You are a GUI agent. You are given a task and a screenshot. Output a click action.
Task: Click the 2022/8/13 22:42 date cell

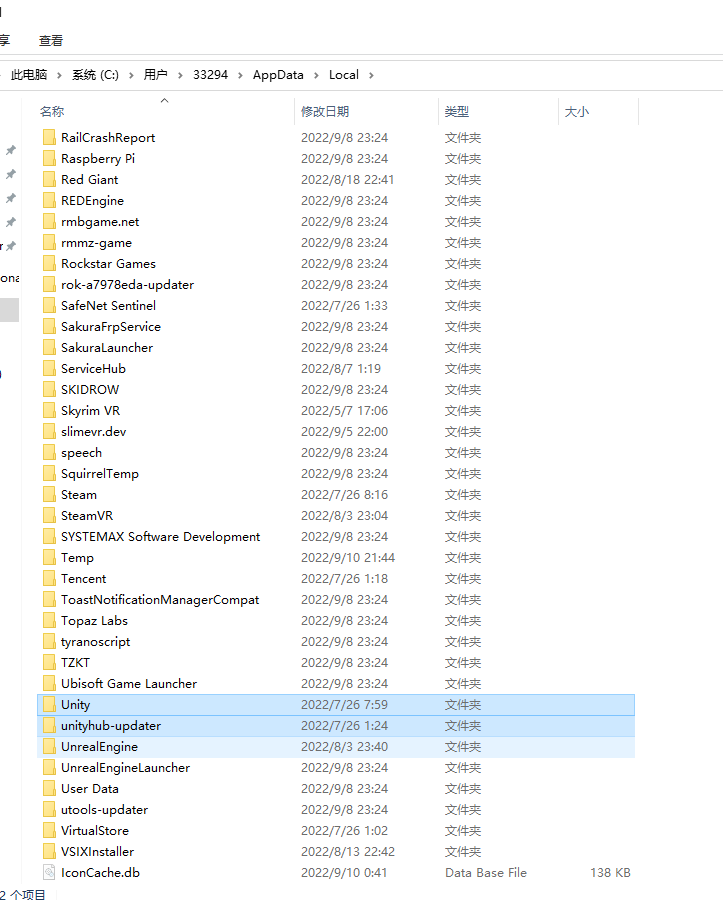[x=348, y=851]
